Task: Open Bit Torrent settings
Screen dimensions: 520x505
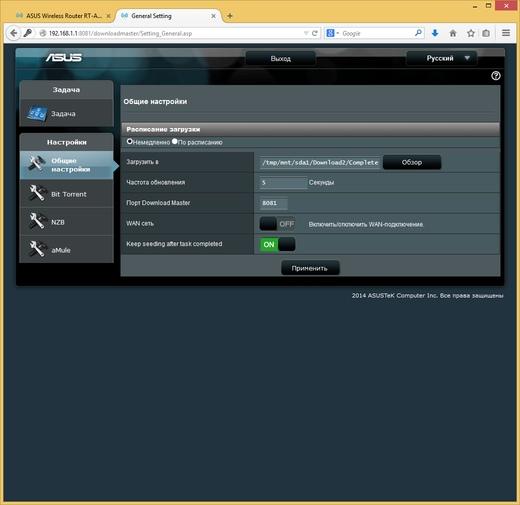Action: pos(66,194)
